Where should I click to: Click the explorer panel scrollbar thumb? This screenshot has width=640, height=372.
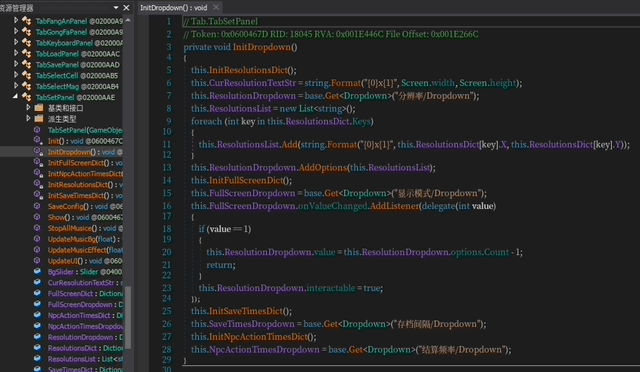(128, 318)
